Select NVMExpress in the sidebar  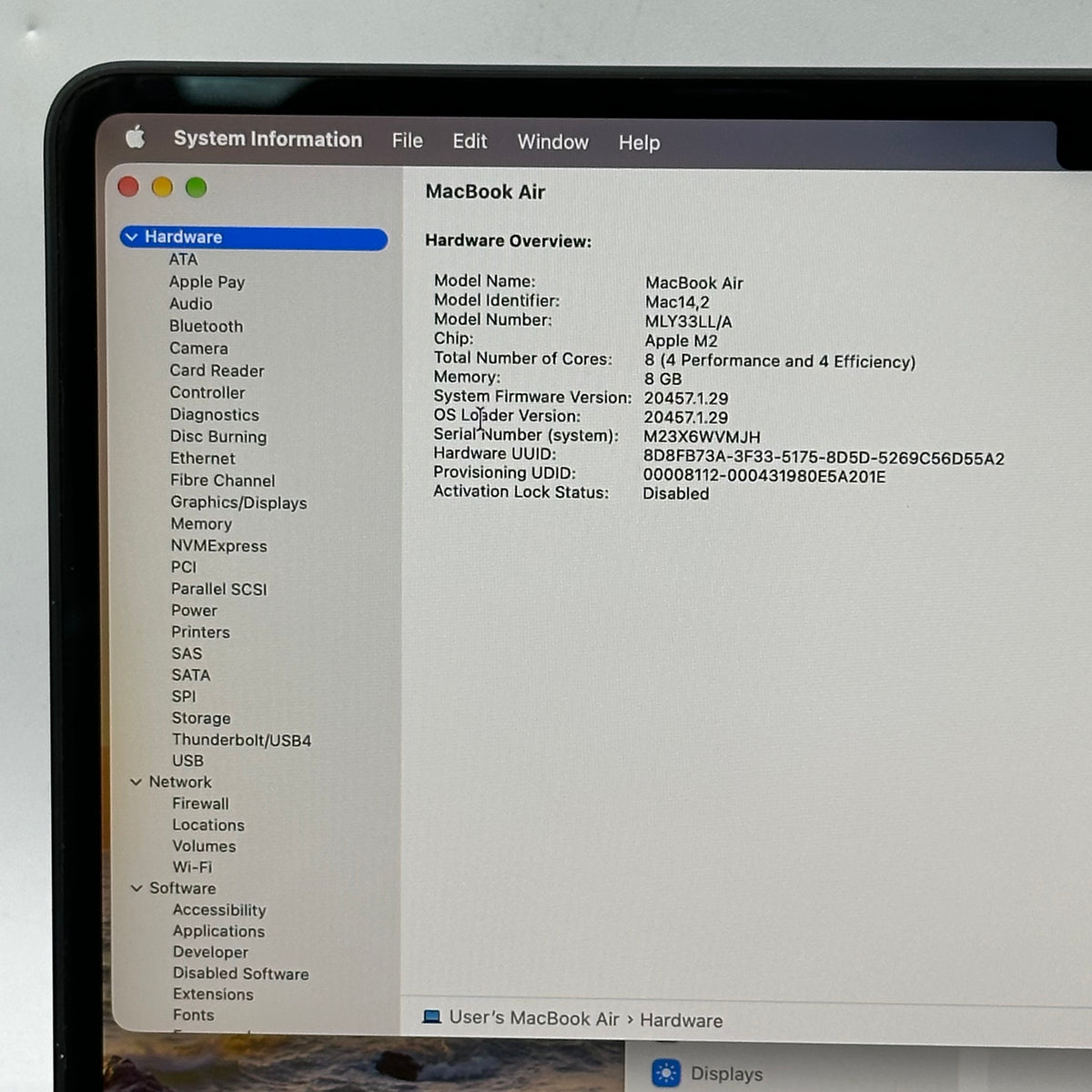tap(218, 546)
